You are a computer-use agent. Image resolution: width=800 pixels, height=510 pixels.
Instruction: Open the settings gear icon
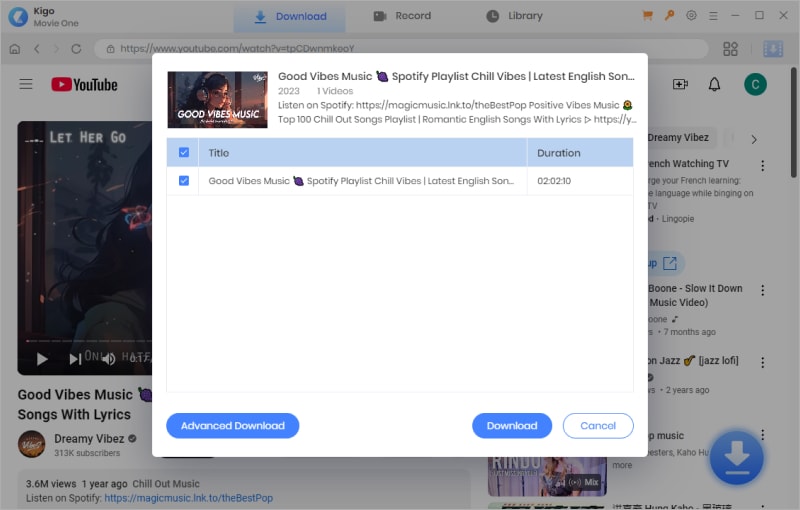[x=691, y=16]
